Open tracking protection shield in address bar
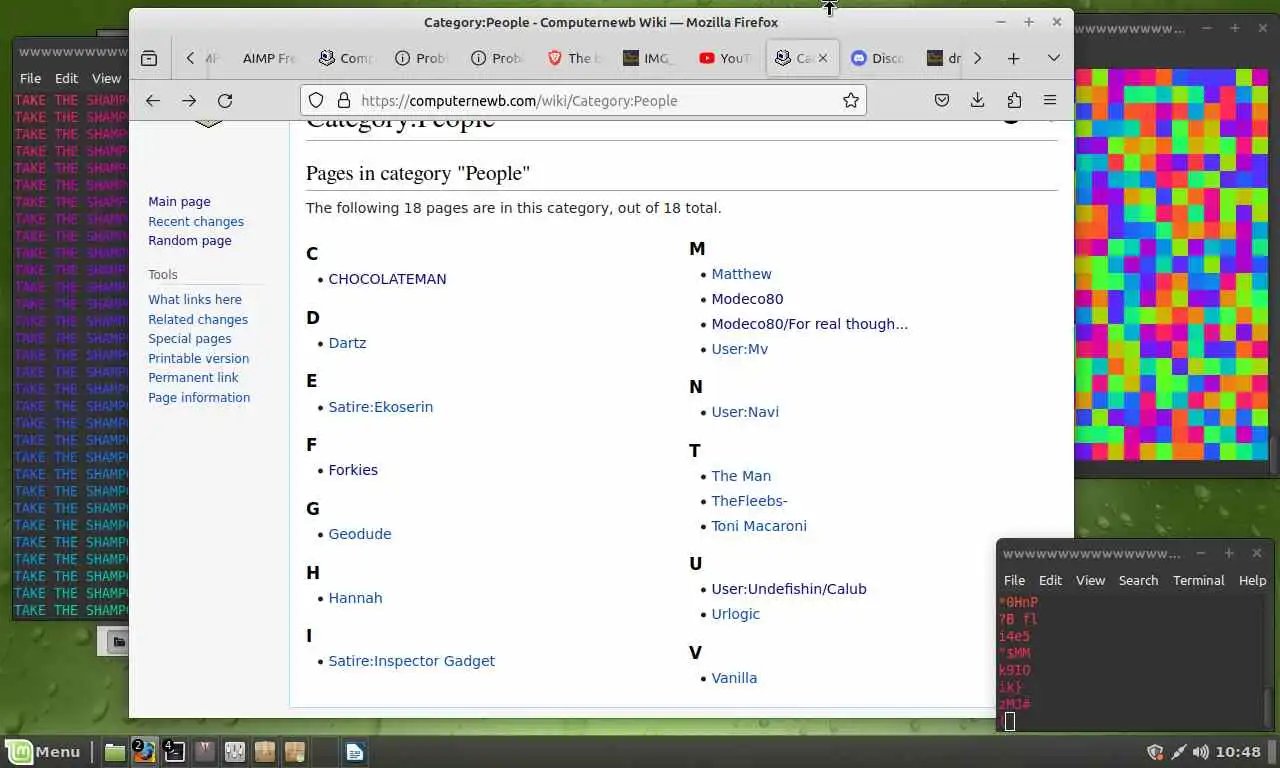The width and height of the screenshot is (1280, 768). point(316,100)
